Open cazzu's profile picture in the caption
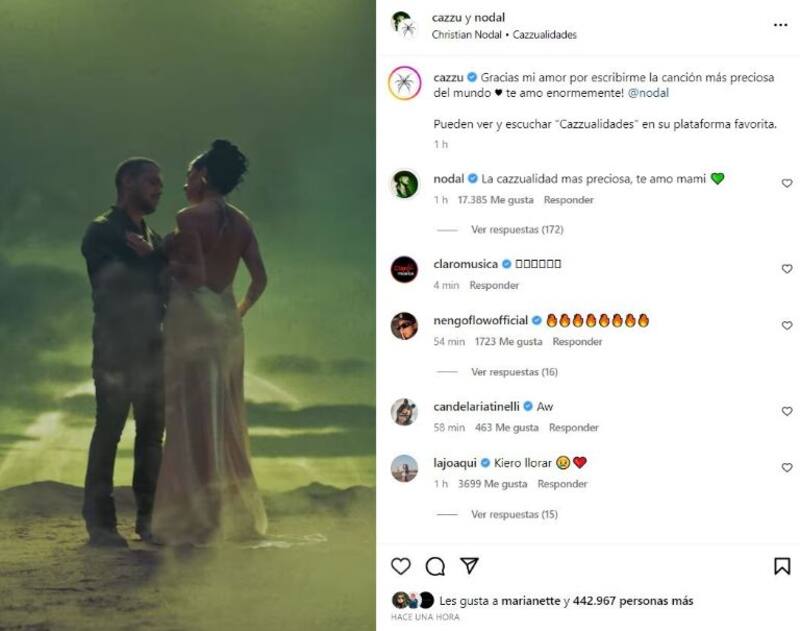Image resolution: width=800 pixels, height=631 pixels. [404, 84]
